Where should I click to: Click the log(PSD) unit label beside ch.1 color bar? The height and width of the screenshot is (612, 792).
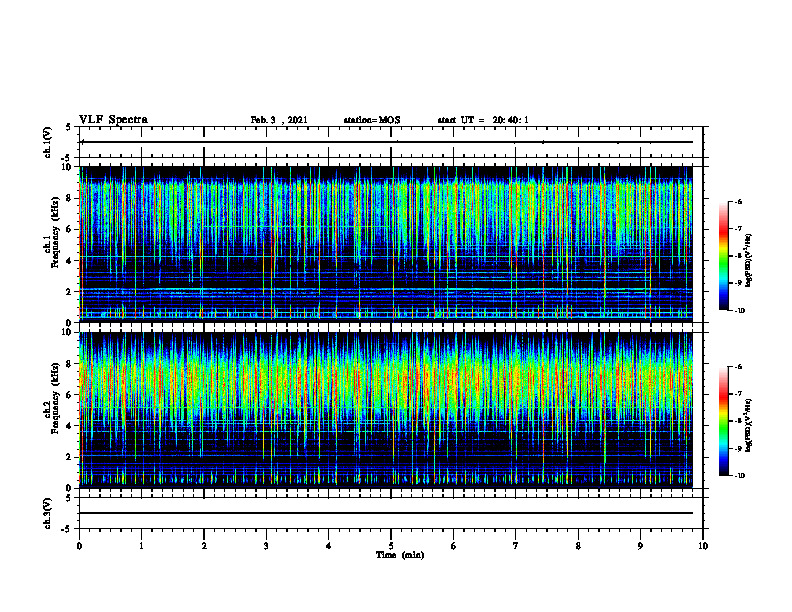coord(749,261)
